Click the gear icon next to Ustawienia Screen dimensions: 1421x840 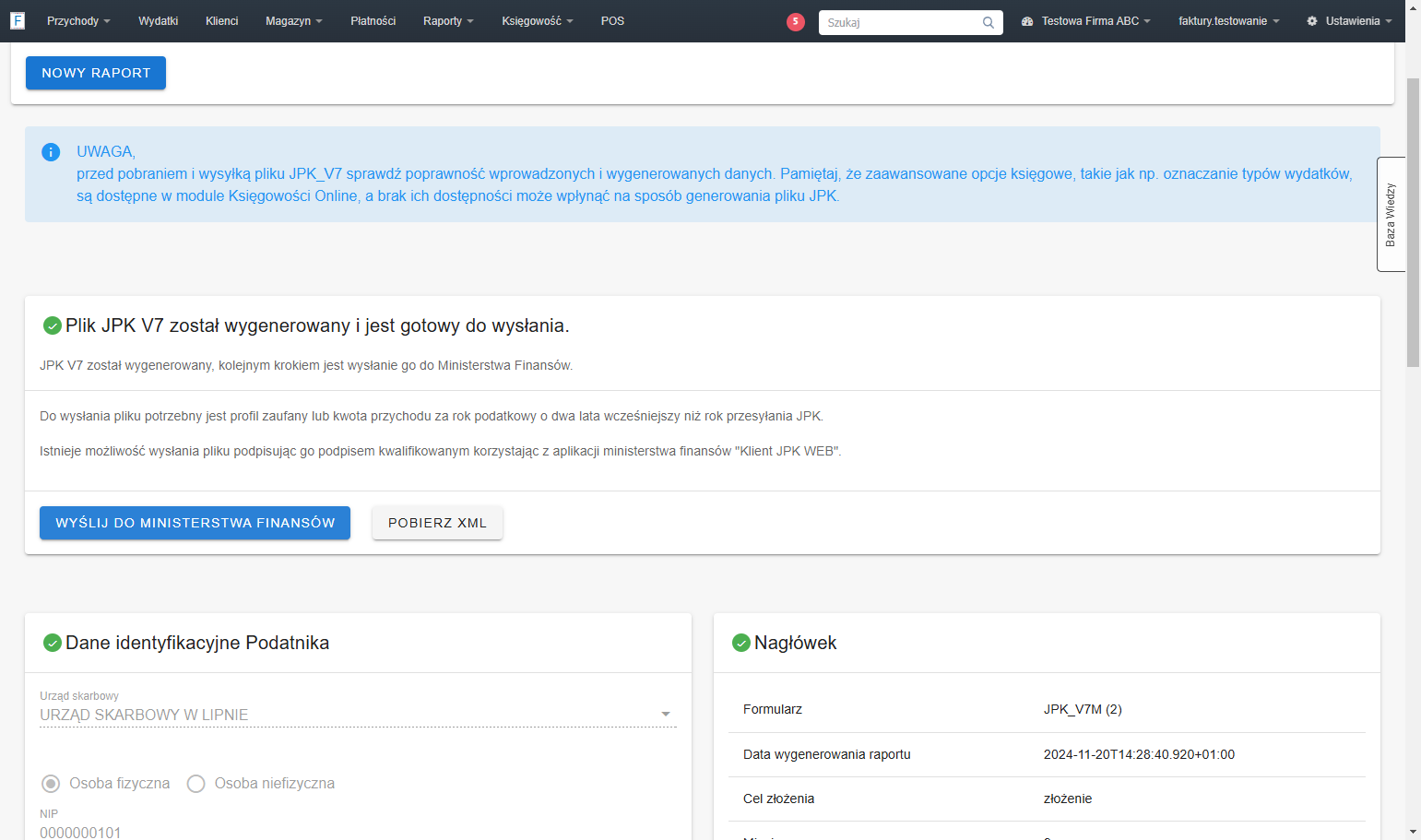click(1312, 21)
